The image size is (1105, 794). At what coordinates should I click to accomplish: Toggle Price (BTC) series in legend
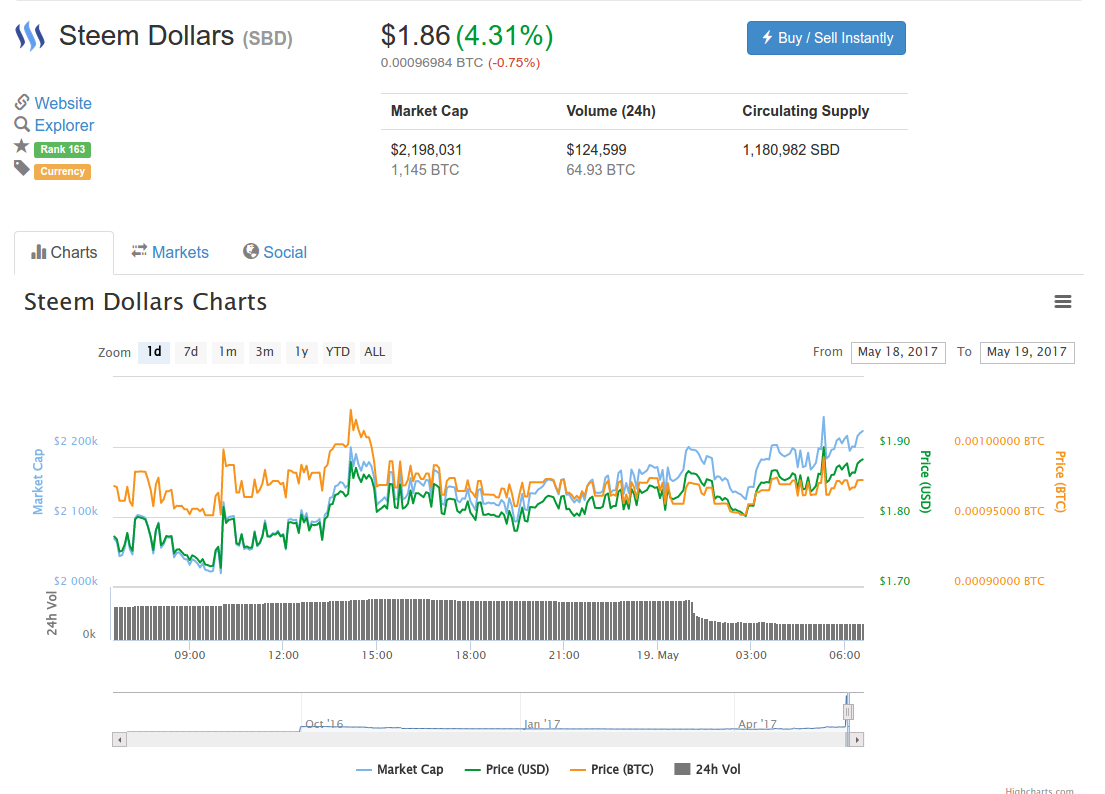point(612,769)
